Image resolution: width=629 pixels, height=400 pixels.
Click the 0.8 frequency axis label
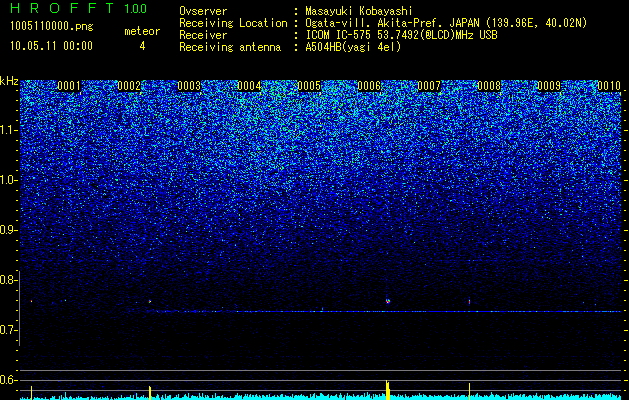click(x=8, y=280)
